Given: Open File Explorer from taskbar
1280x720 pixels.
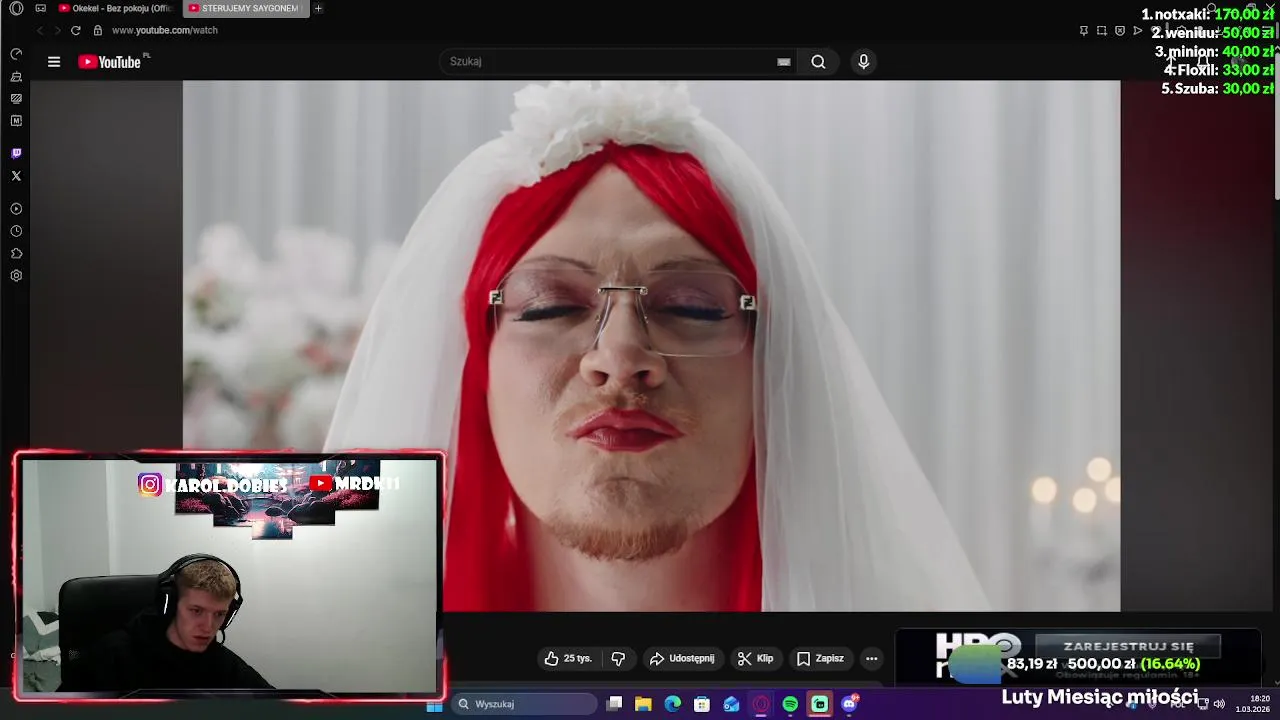Looking at the screenshot, I should pos(643,704).
